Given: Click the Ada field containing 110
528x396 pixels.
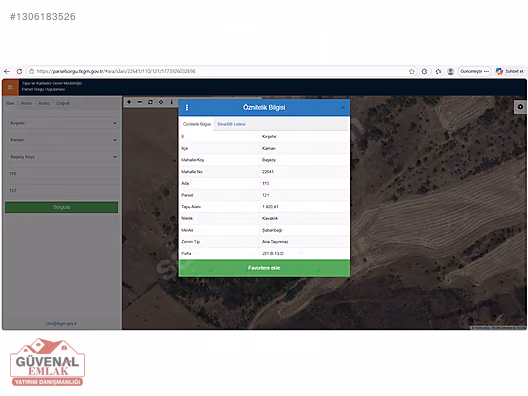Looking at the screenshot, I should tap(63, 174).
